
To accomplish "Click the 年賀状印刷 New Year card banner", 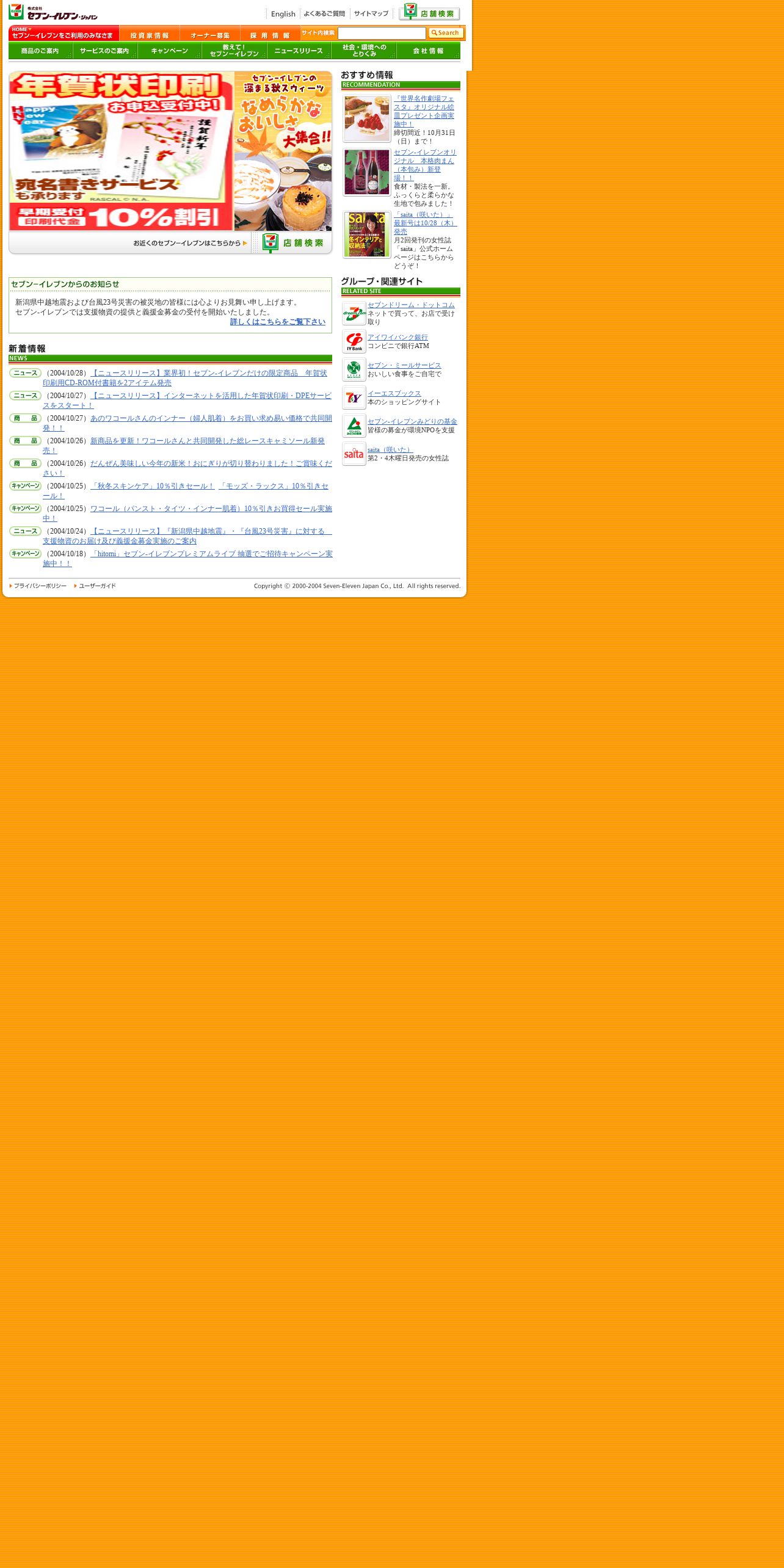I will pos(122,151).
